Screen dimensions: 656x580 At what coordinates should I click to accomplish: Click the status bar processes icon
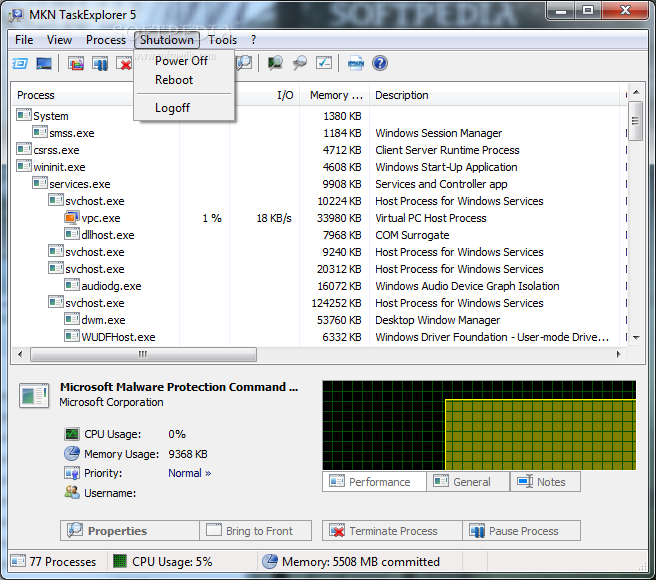click(x=18, y=561)
